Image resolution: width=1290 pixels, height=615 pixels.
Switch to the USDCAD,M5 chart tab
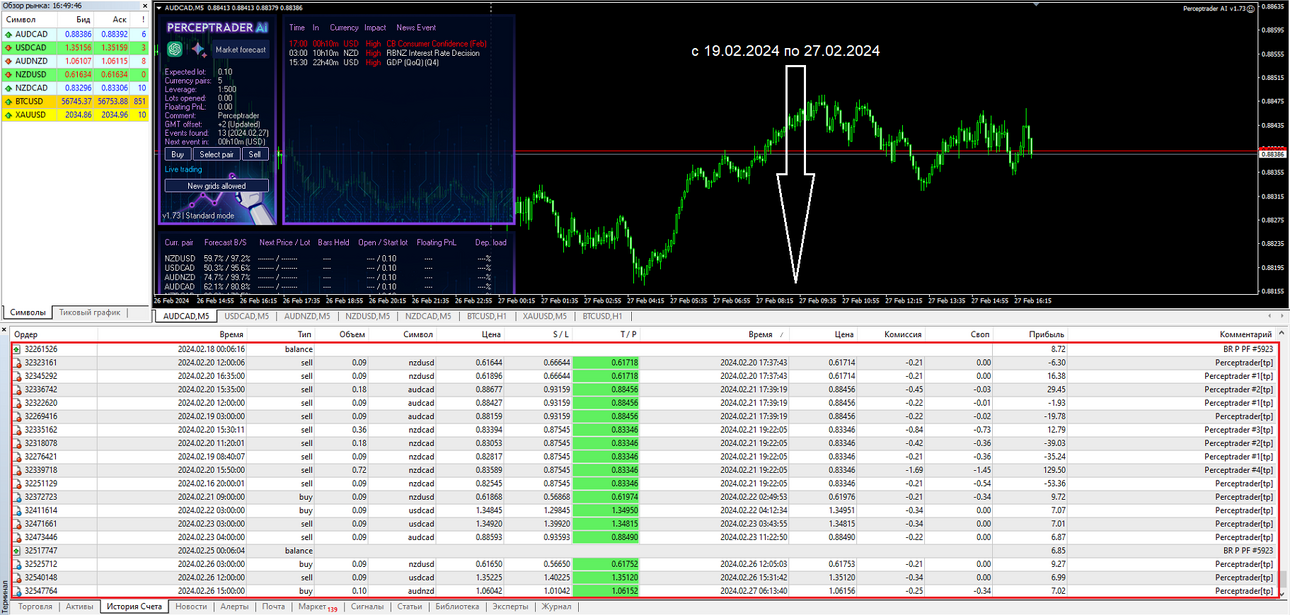point(249,316)
